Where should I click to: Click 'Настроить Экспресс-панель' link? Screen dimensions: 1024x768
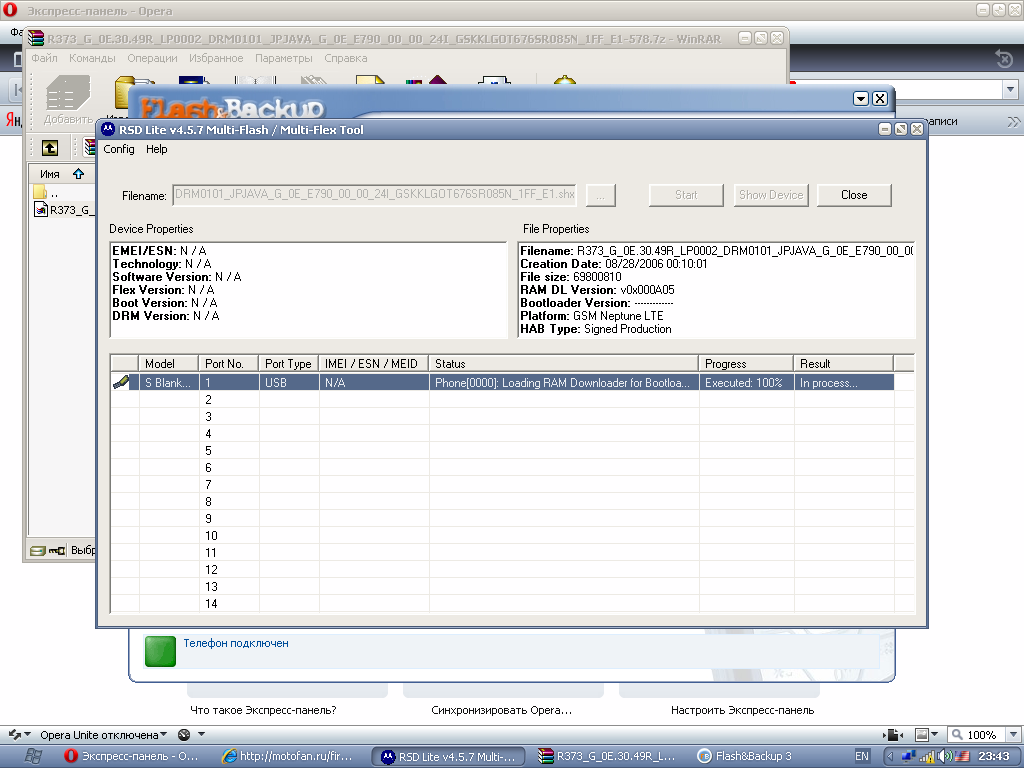pos(743,710)
